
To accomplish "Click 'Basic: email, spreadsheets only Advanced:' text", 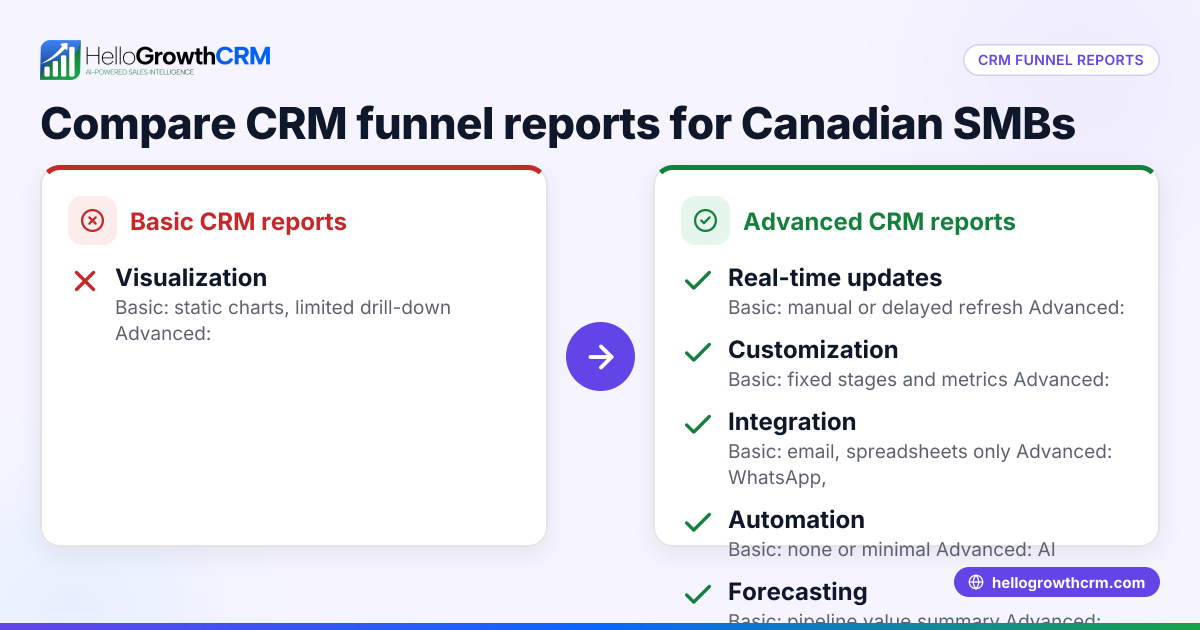I will tap(920, 452).
